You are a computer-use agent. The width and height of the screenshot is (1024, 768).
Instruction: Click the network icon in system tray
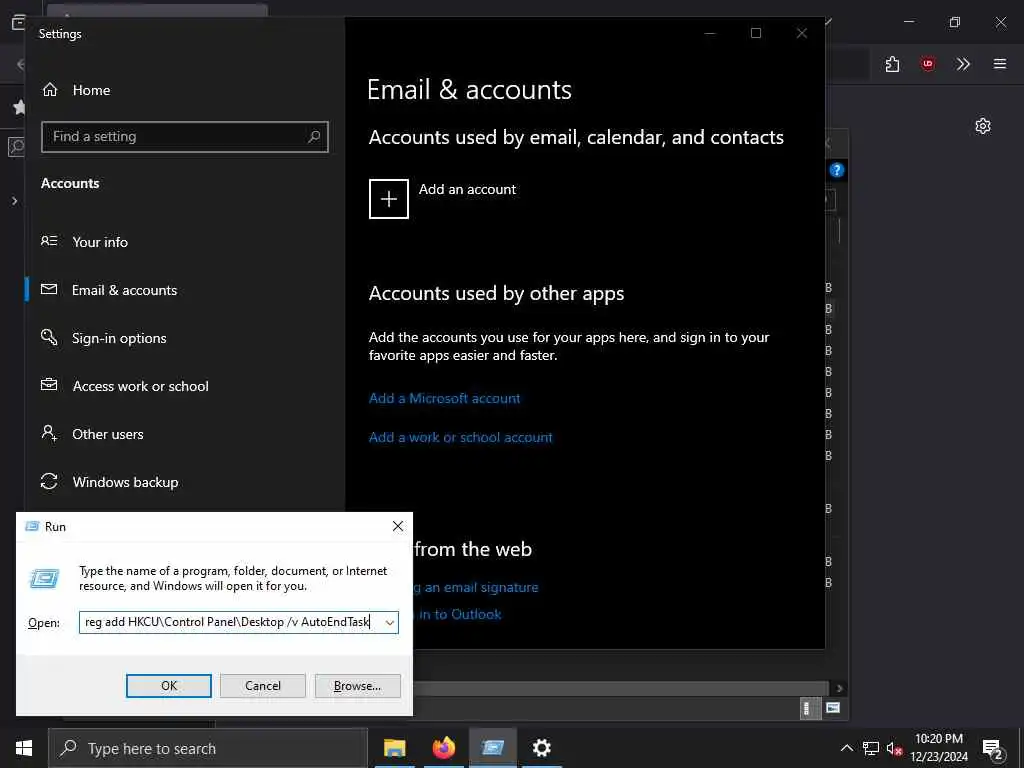coord(871,748)
